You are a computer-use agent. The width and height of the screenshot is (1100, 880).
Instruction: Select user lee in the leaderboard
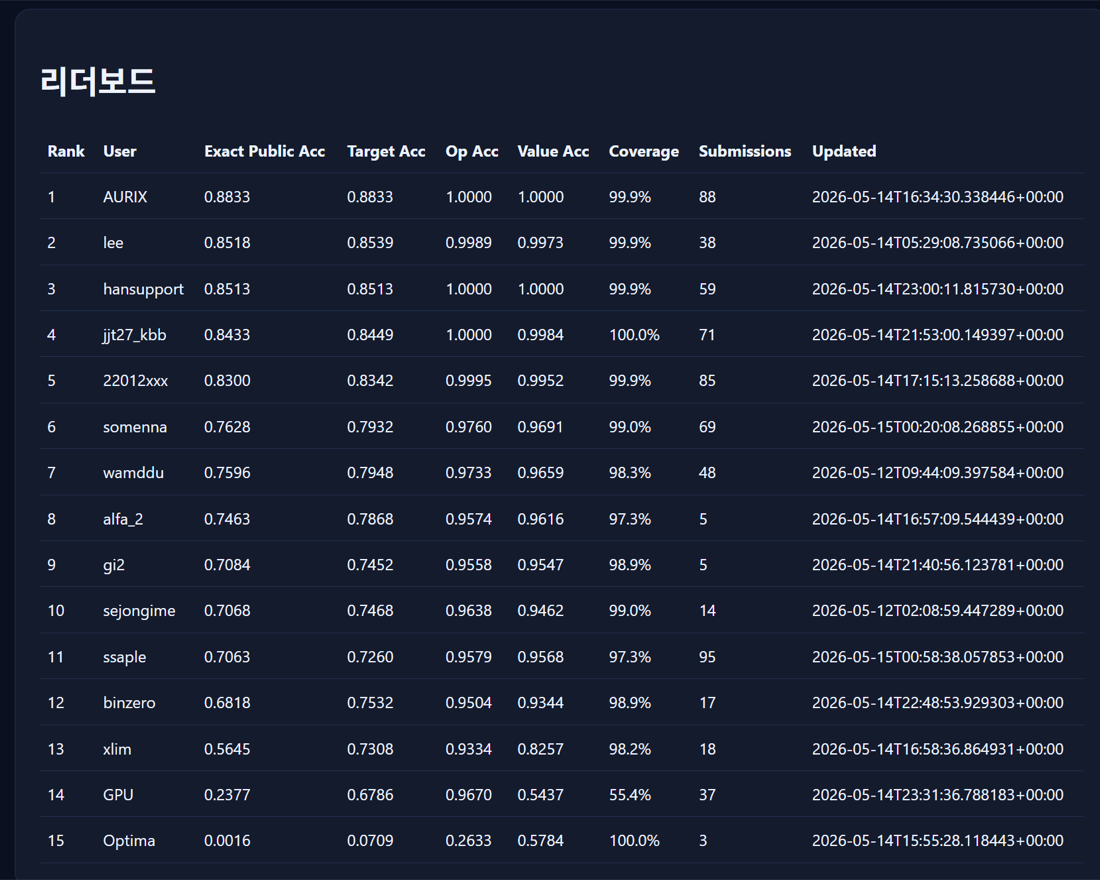pos(113,243)
